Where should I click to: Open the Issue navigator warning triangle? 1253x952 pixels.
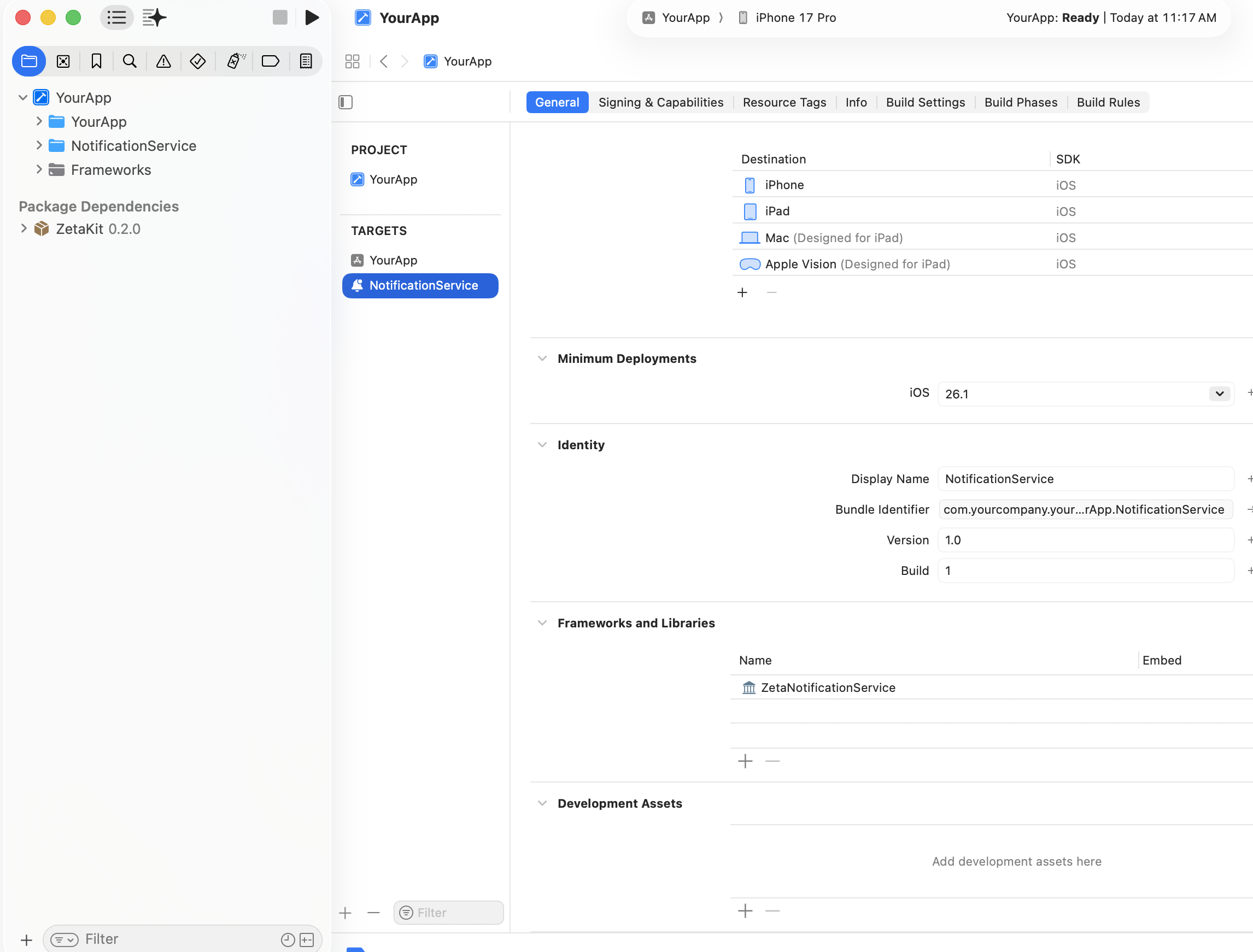coord(163,61)
